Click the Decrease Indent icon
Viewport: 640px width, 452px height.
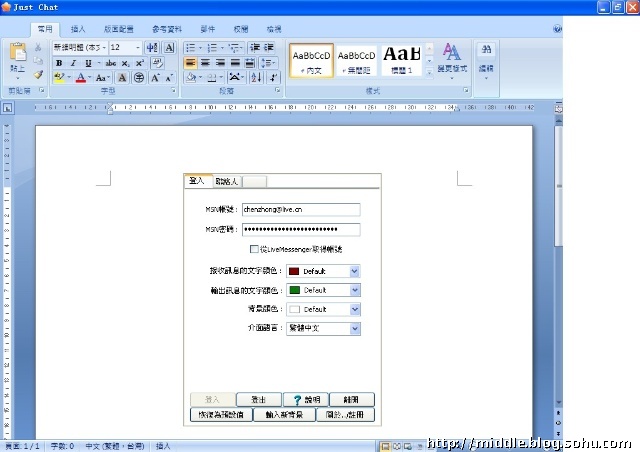click(x=255, y=48)
